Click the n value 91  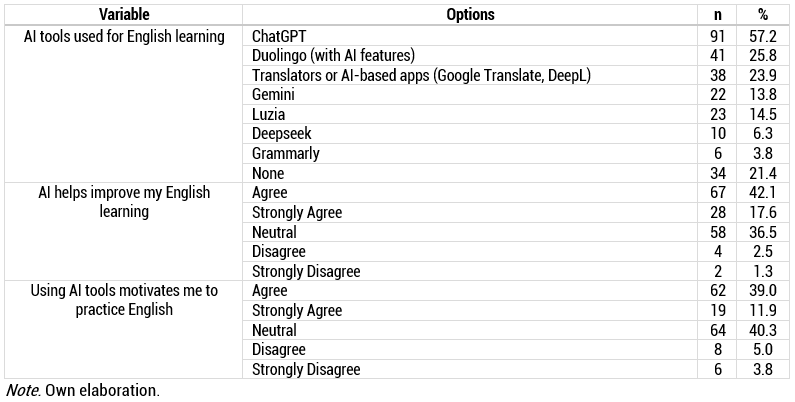pyautogui.click(x=714, y=36)
